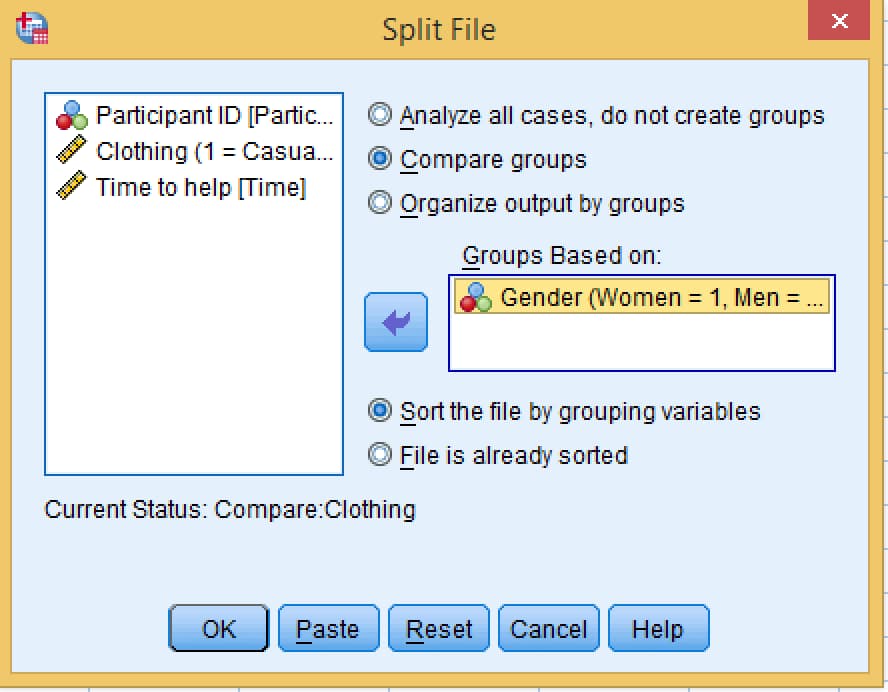The width and height of the screenshot is (888, 692).
Task: Click empty area of Groups Based on box
Action: (642, 342)
